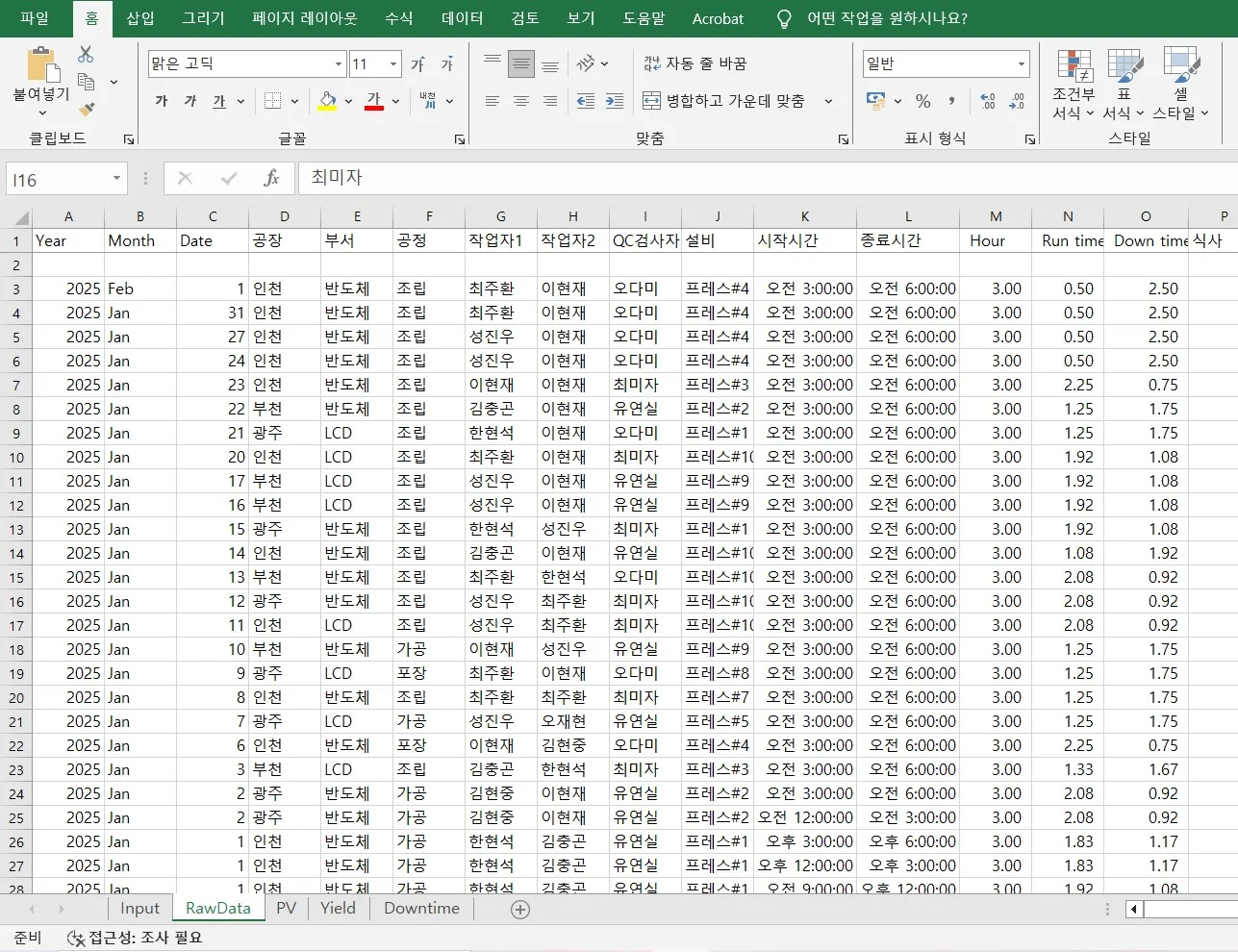
Task: Click the horizontal scrollbar left arrow
Action: click(1134, 909)
